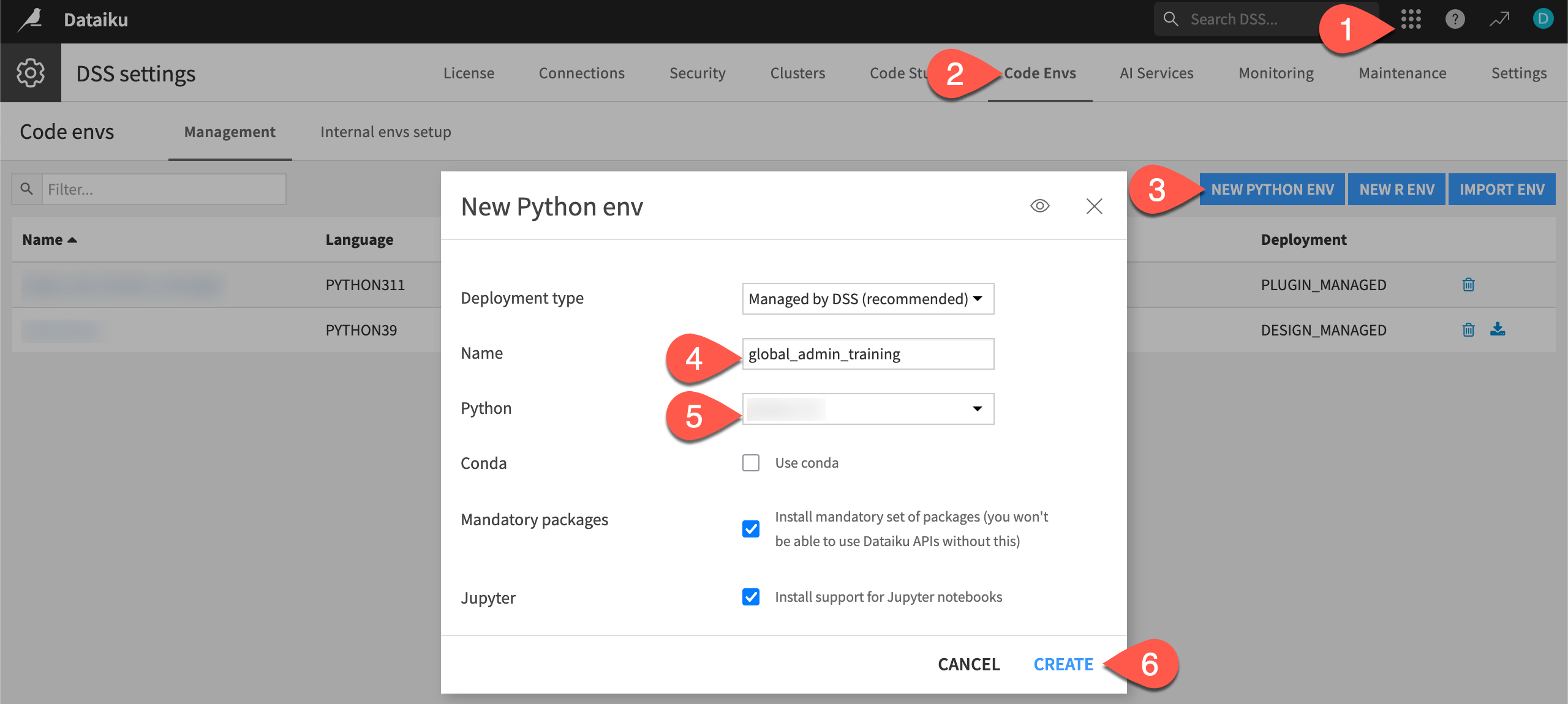Open the applications grid menu
This screenshot has height=704, width=1568.
pyautogui.click(x=1411, y=20)
